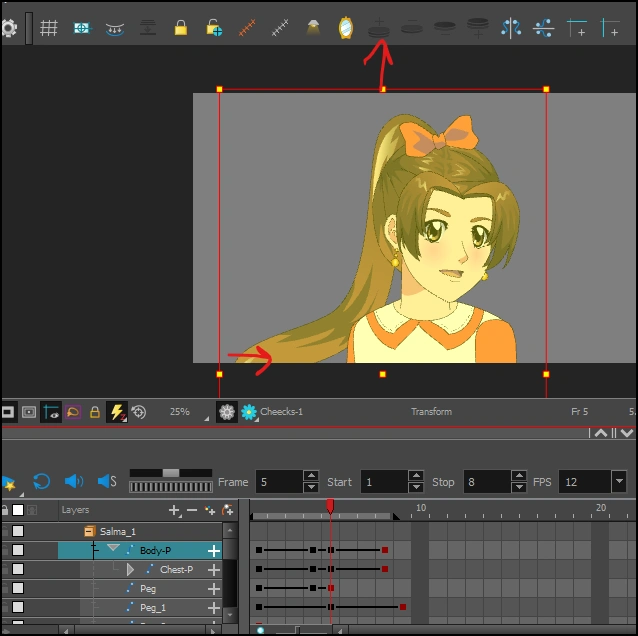The image size is (638, 636).
Task: Click the Add Peg icon in Layers header
Action: pyautogui.click(x=227, y=510)
